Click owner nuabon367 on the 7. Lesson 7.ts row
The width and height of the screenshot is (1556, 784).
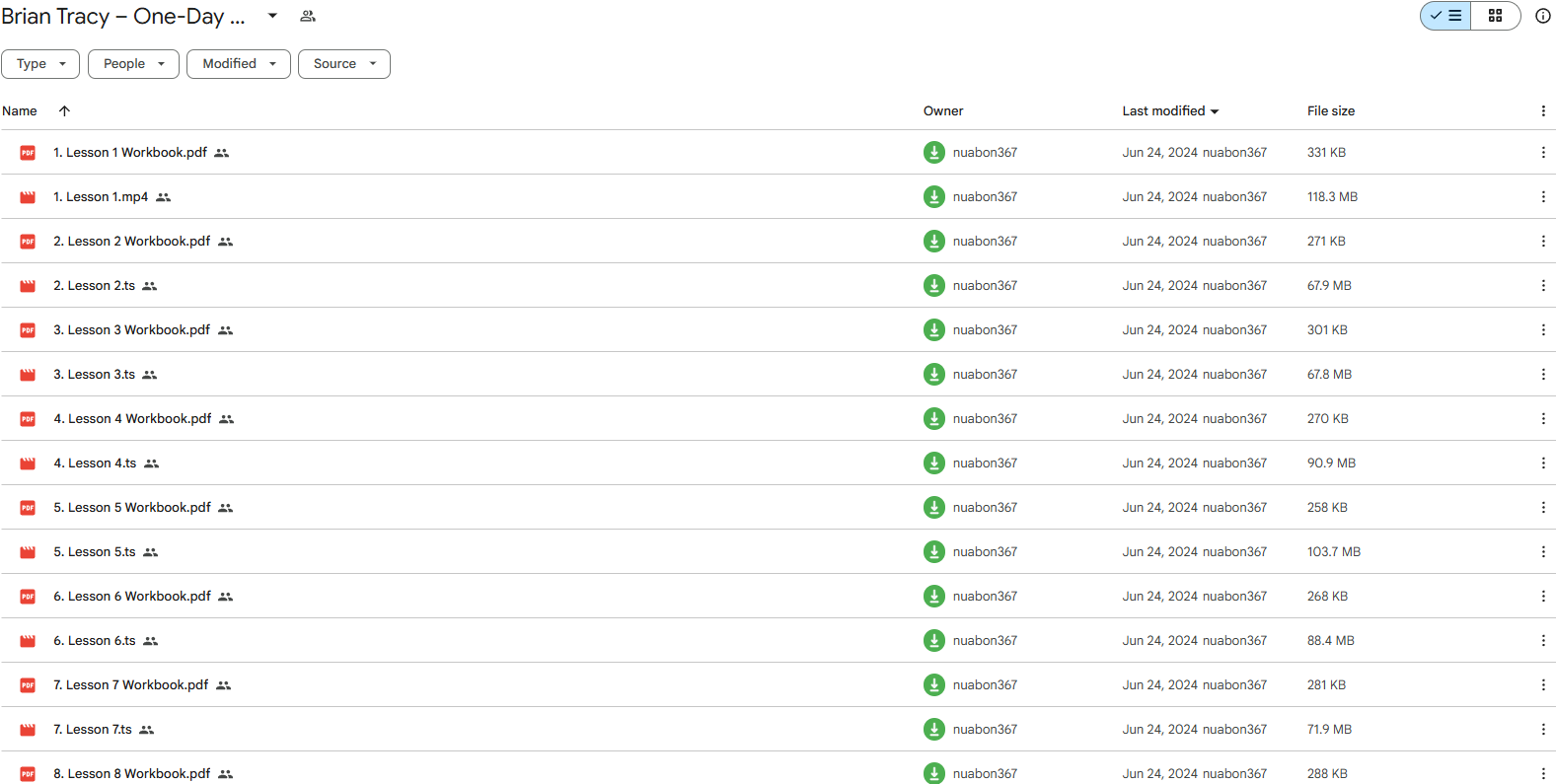point(985,730)
